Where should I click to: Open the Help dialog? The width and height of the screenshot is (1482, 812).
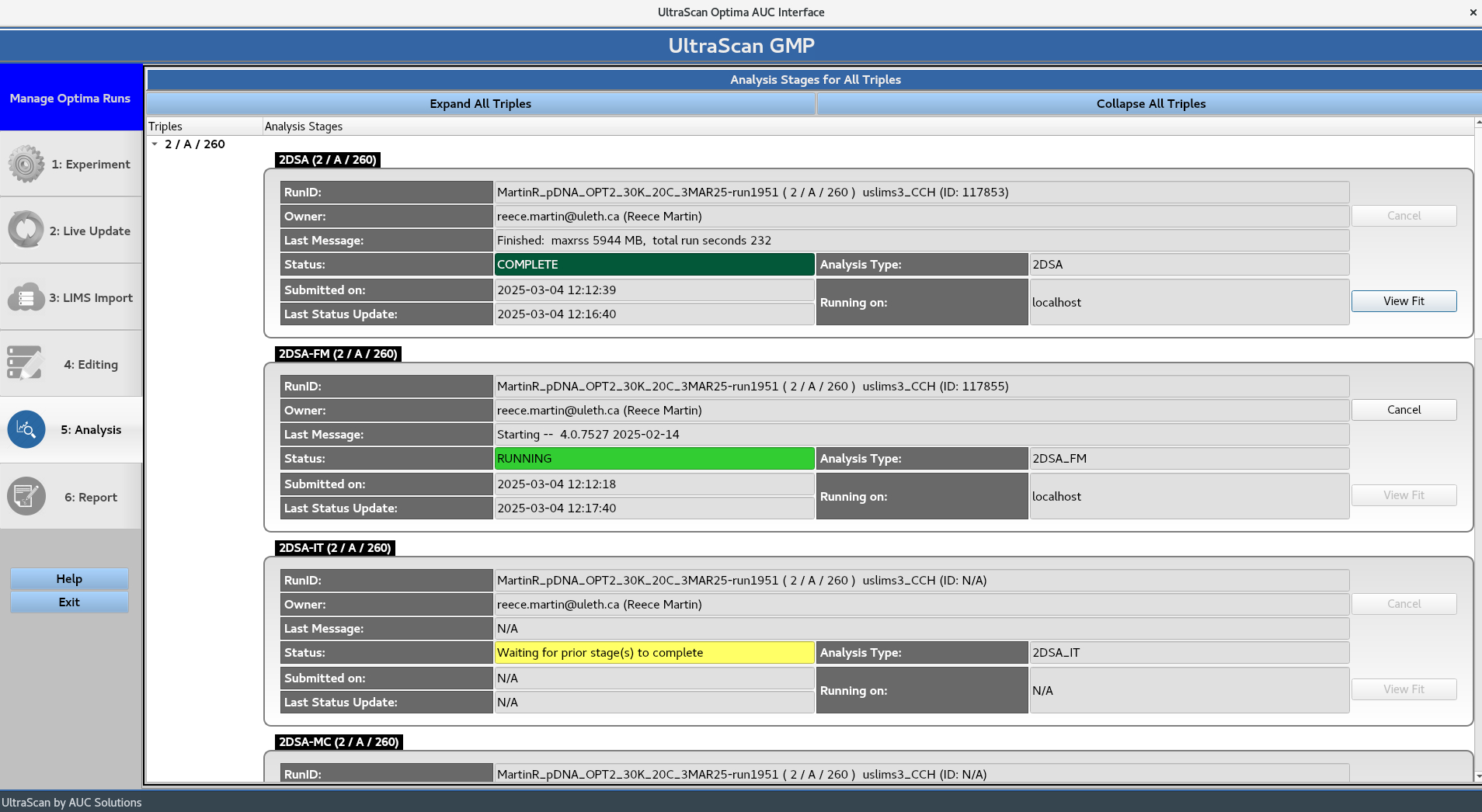(68, 578)
